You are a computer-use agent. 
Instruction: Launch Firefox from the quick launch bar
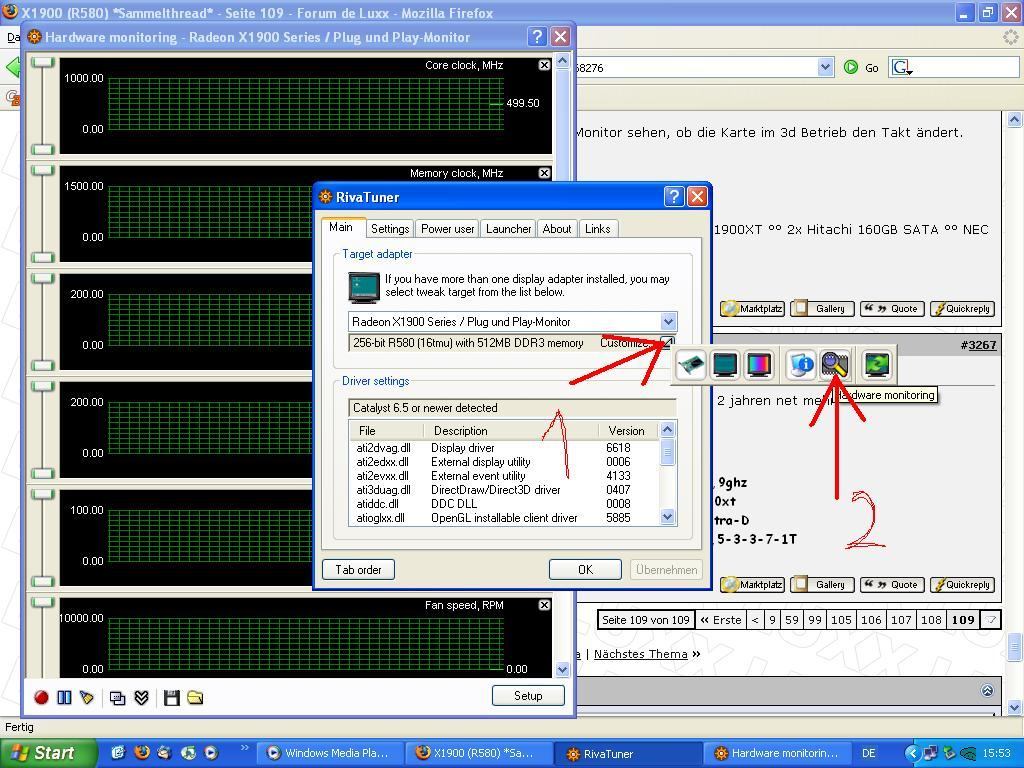141,752
